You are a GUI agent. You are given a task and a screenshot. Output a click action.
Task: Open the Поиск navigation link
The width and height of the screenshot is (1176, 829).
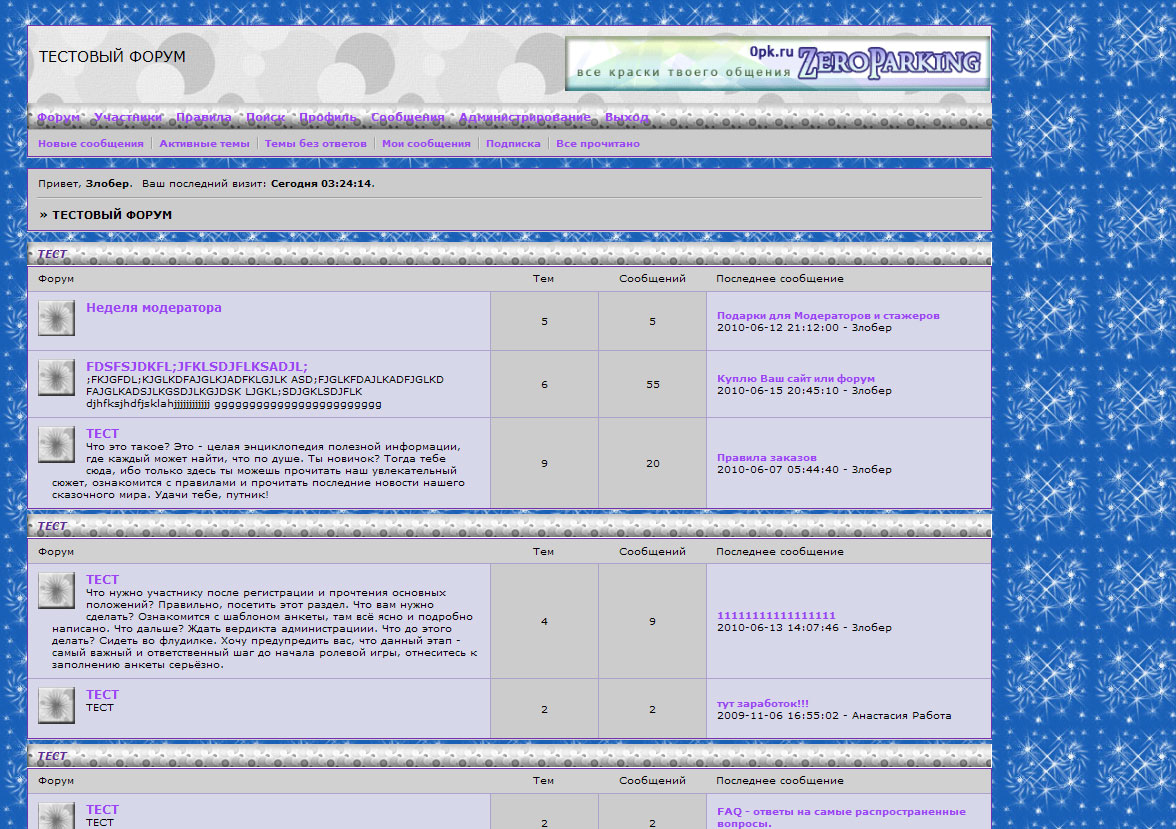tap(265, 117)
